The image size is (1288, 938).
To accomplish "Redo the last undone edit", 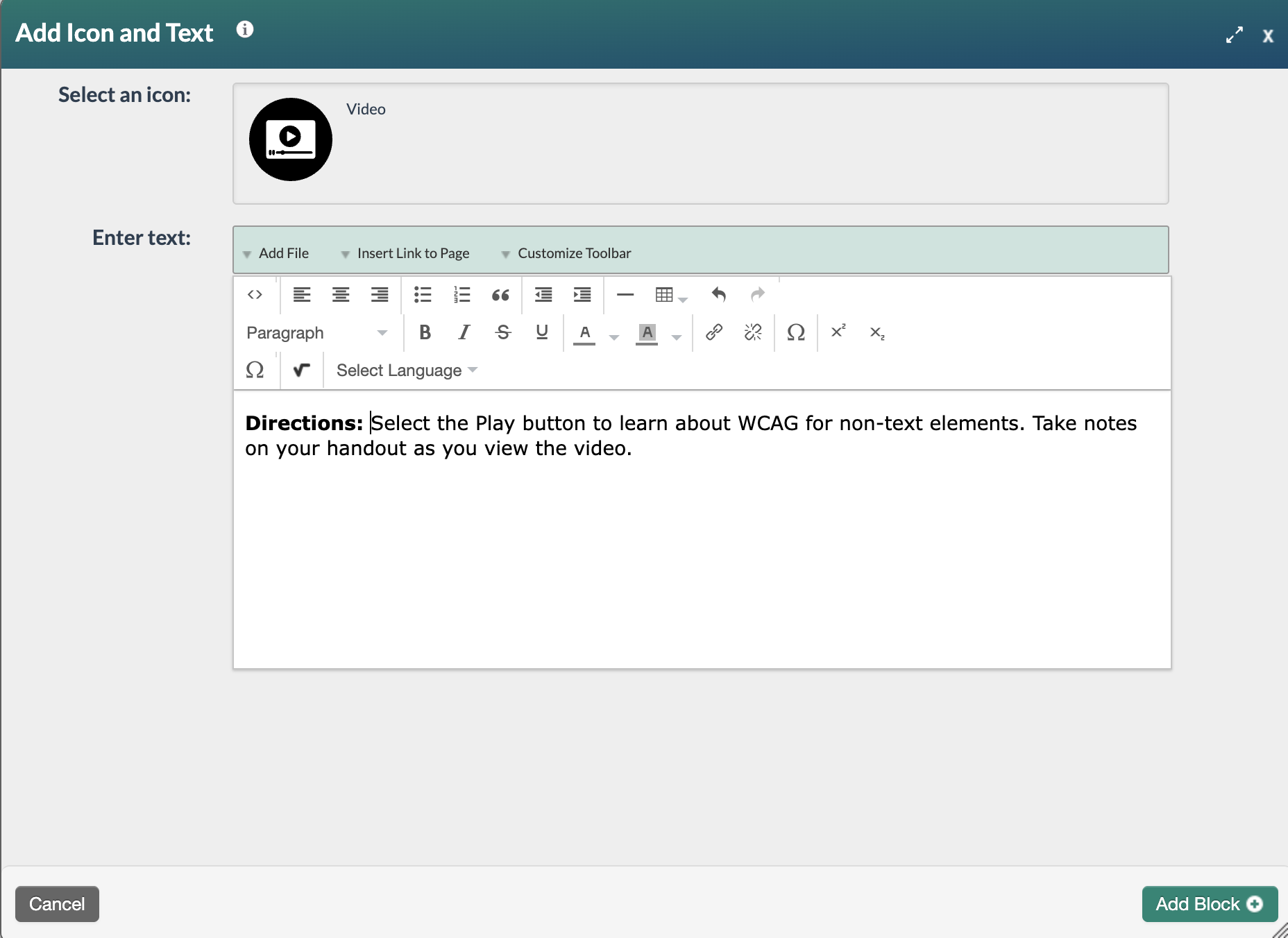I will (758, 295).
